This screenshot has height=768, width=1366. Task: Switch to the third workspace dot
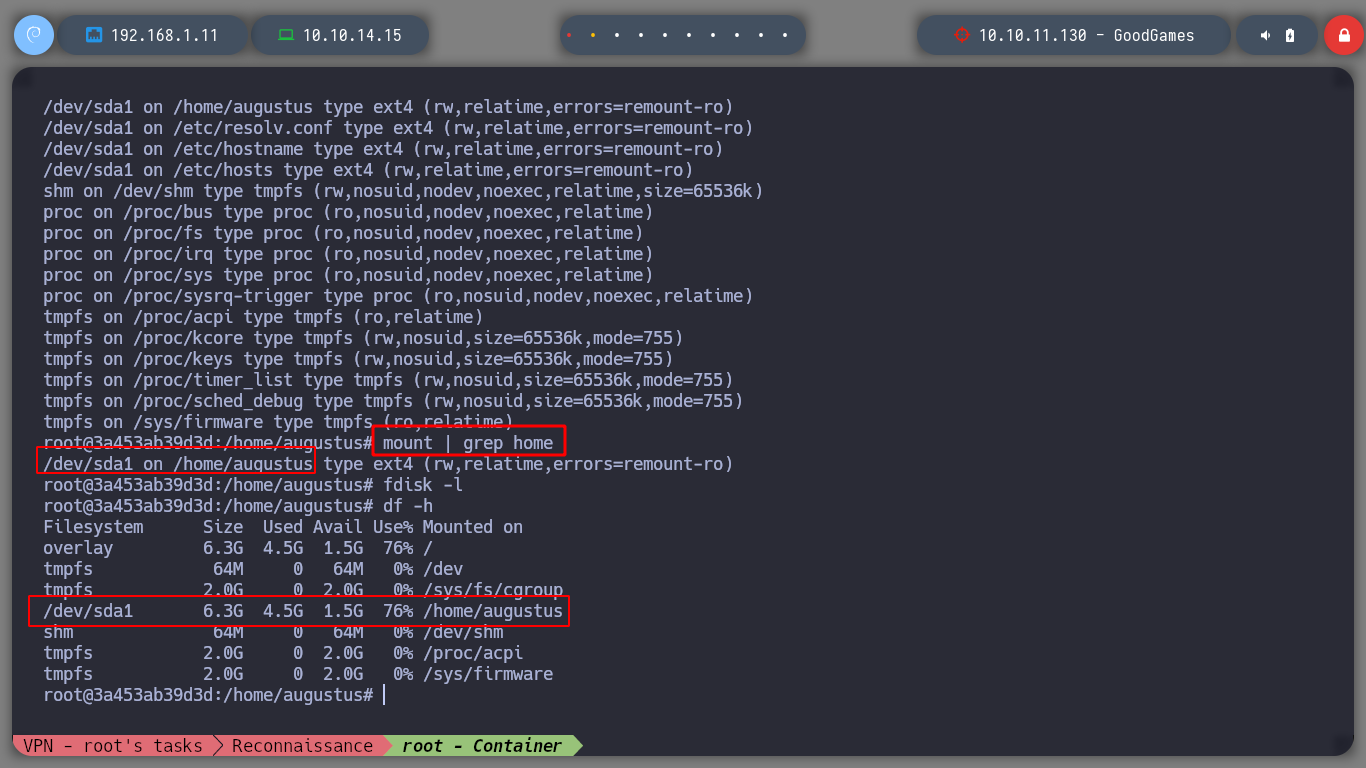point(617,35)
